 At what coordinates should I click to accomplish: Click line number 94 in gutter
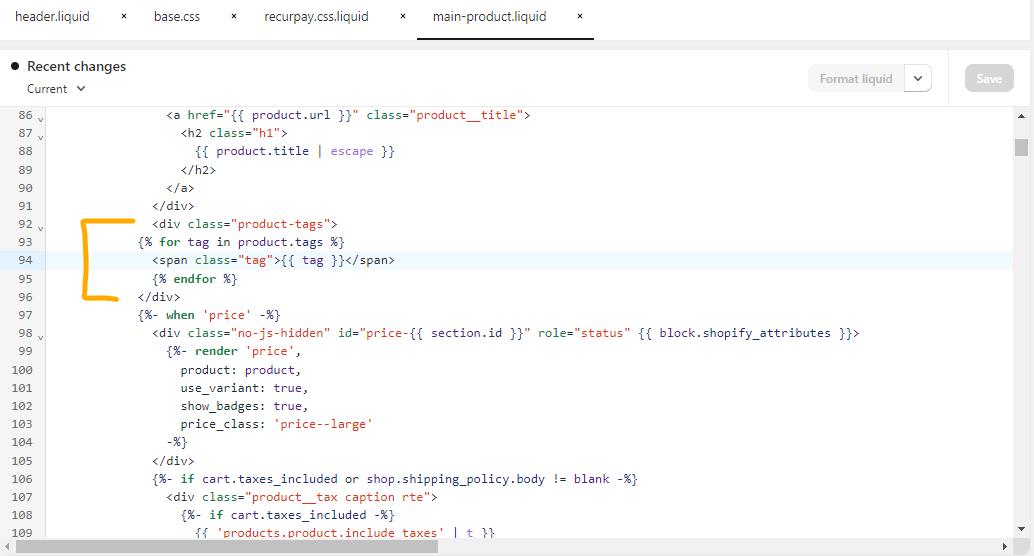pyautogui.click(x=25, y=260)
